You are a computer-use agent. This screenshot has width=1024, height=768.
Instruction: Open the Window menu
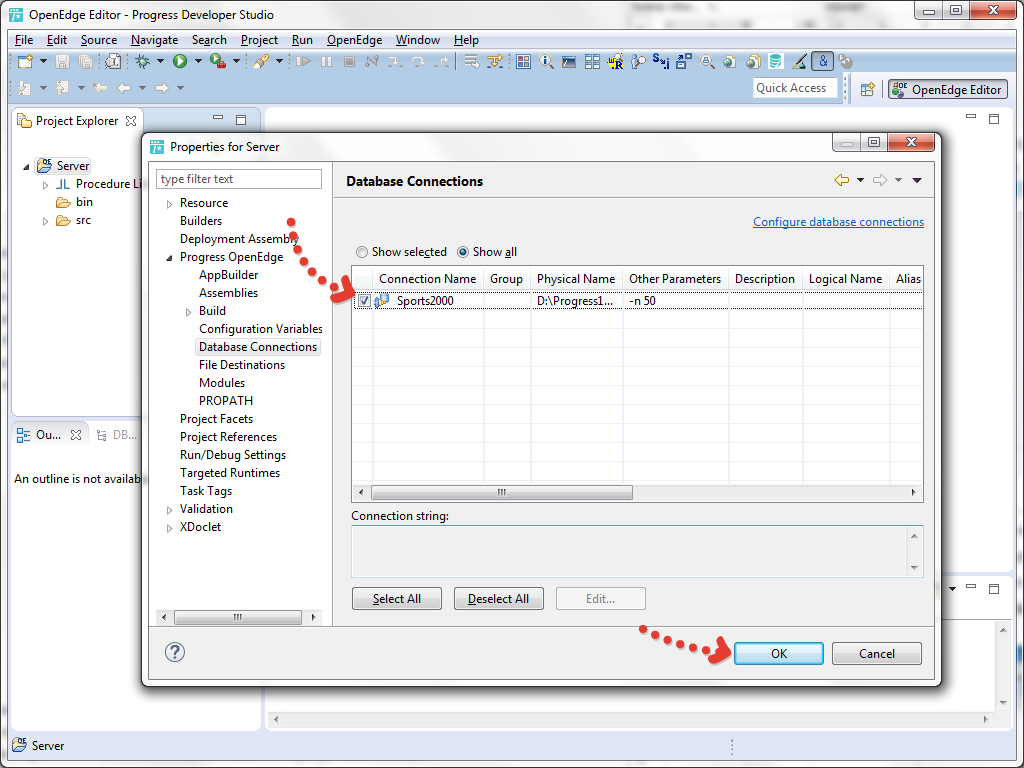[x=417, y=40]
